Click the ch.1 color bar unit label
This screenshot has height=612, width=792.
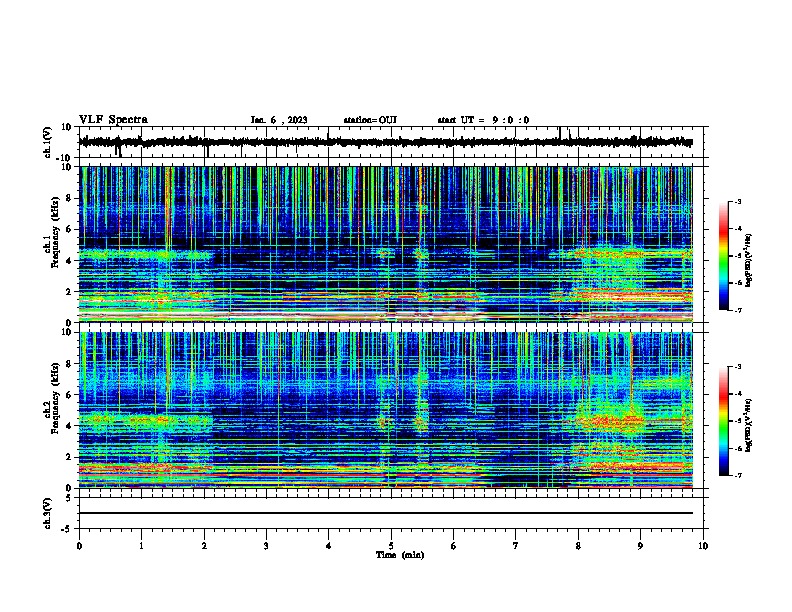pos(748,261)
